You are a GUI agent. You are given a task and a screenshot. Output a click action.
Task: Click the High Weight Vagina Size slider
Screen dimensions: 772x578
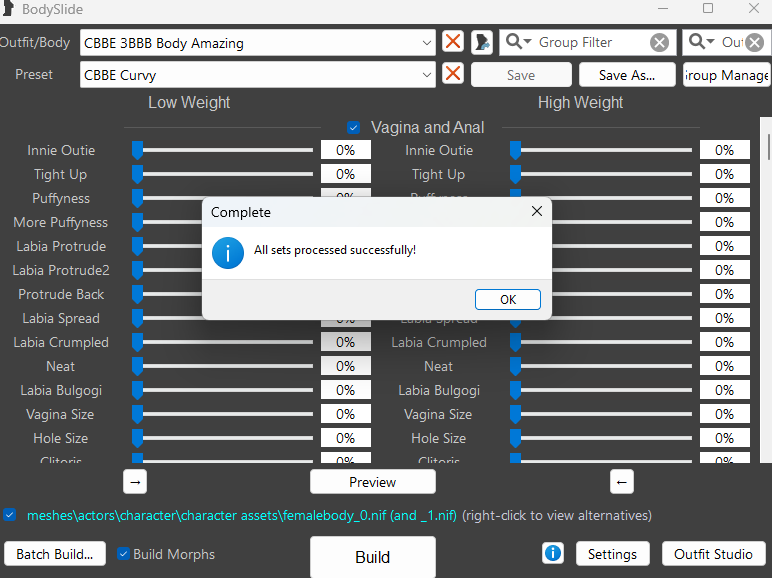[601, 414]
